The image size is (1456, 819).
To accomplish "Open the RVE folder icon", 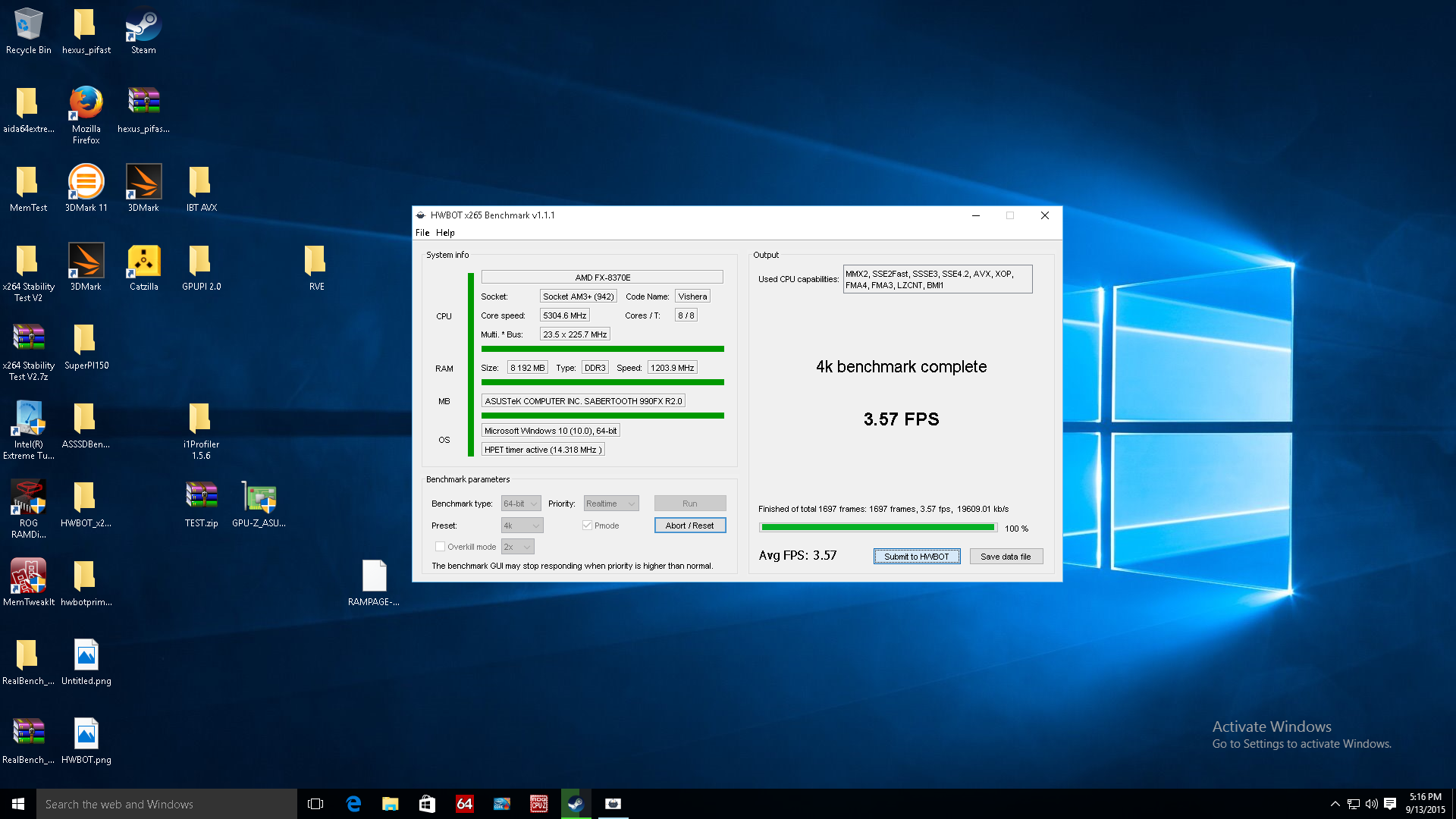I will pos(316,267).
